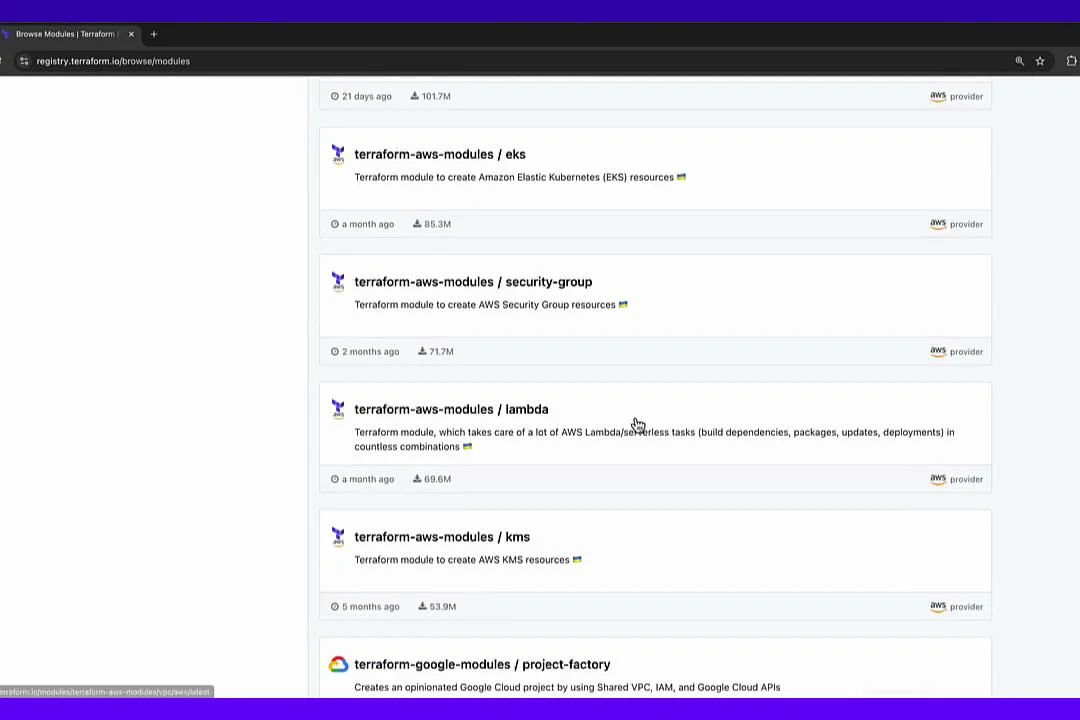Click the AWS provider badge on the lambda card
This screenshot has width=1080, height=720.
click(x=956, y=479)
